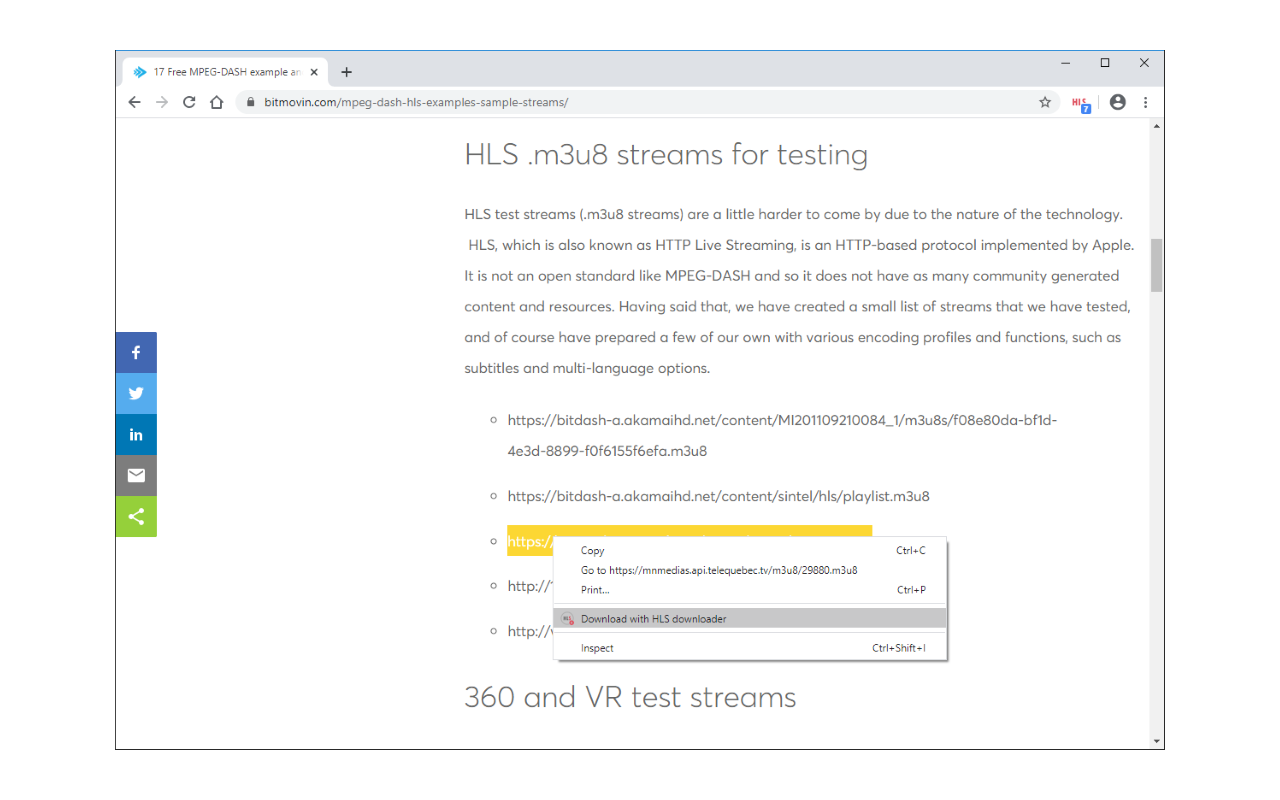Open Chrome's three-dot menu
1280x800 pixels.
pyautogui.click(x=1145, y=102)
